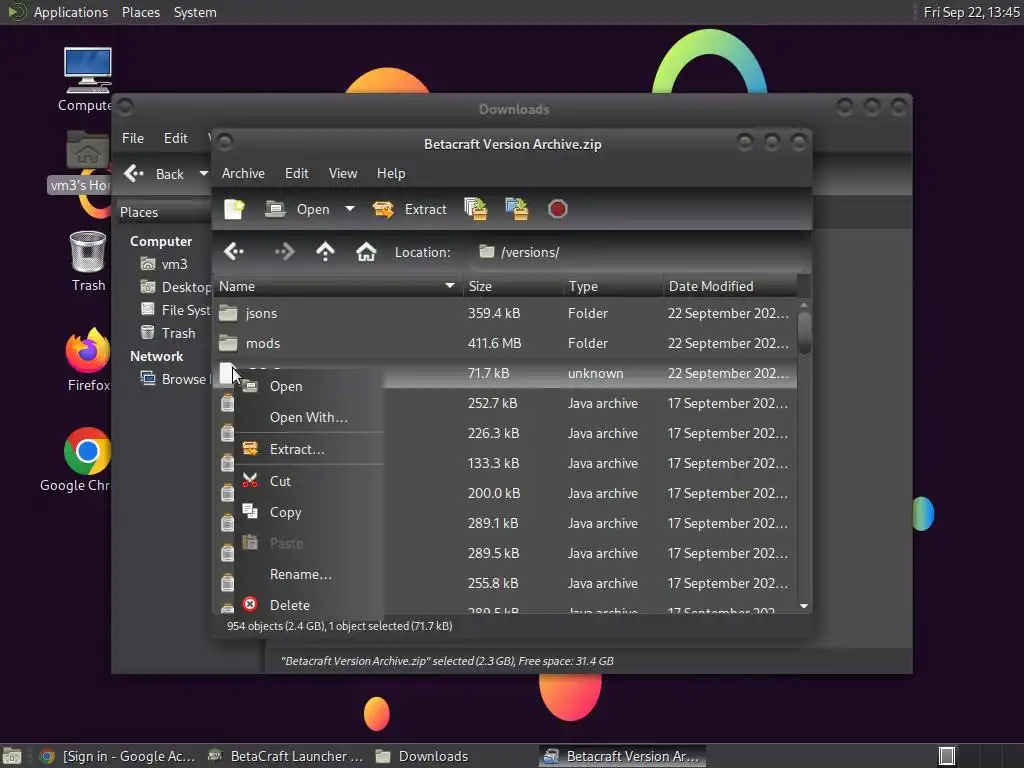1024x768 pixels.
Task: Click the Location field showing /versions/
Action: (638, 252)
